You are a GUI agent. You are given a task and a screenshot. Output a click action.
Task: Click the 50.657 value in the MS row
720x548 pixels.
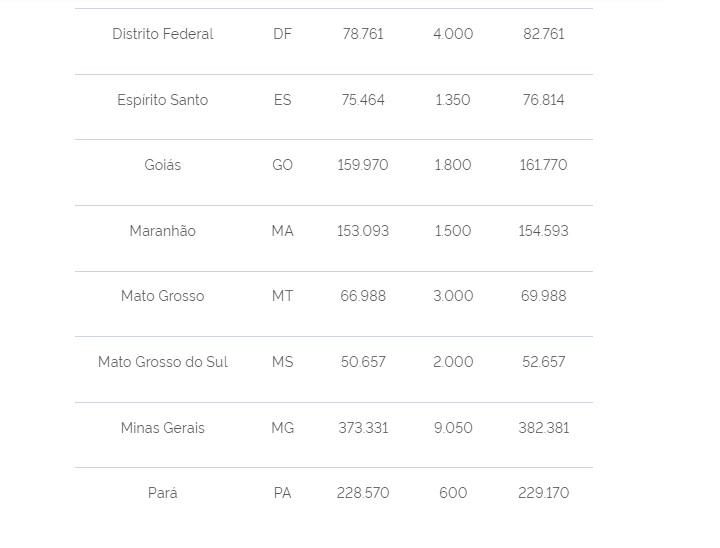[363, 362]
